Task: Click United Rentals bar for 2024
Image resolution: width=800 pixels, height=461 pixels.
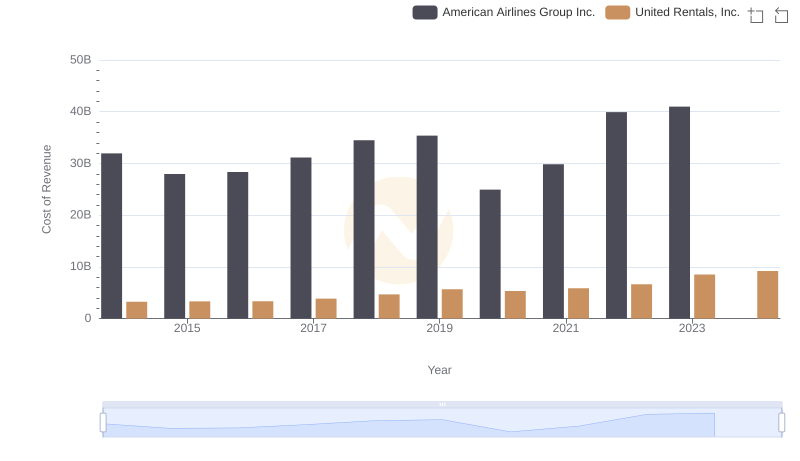Action: [x=767, y=295]
